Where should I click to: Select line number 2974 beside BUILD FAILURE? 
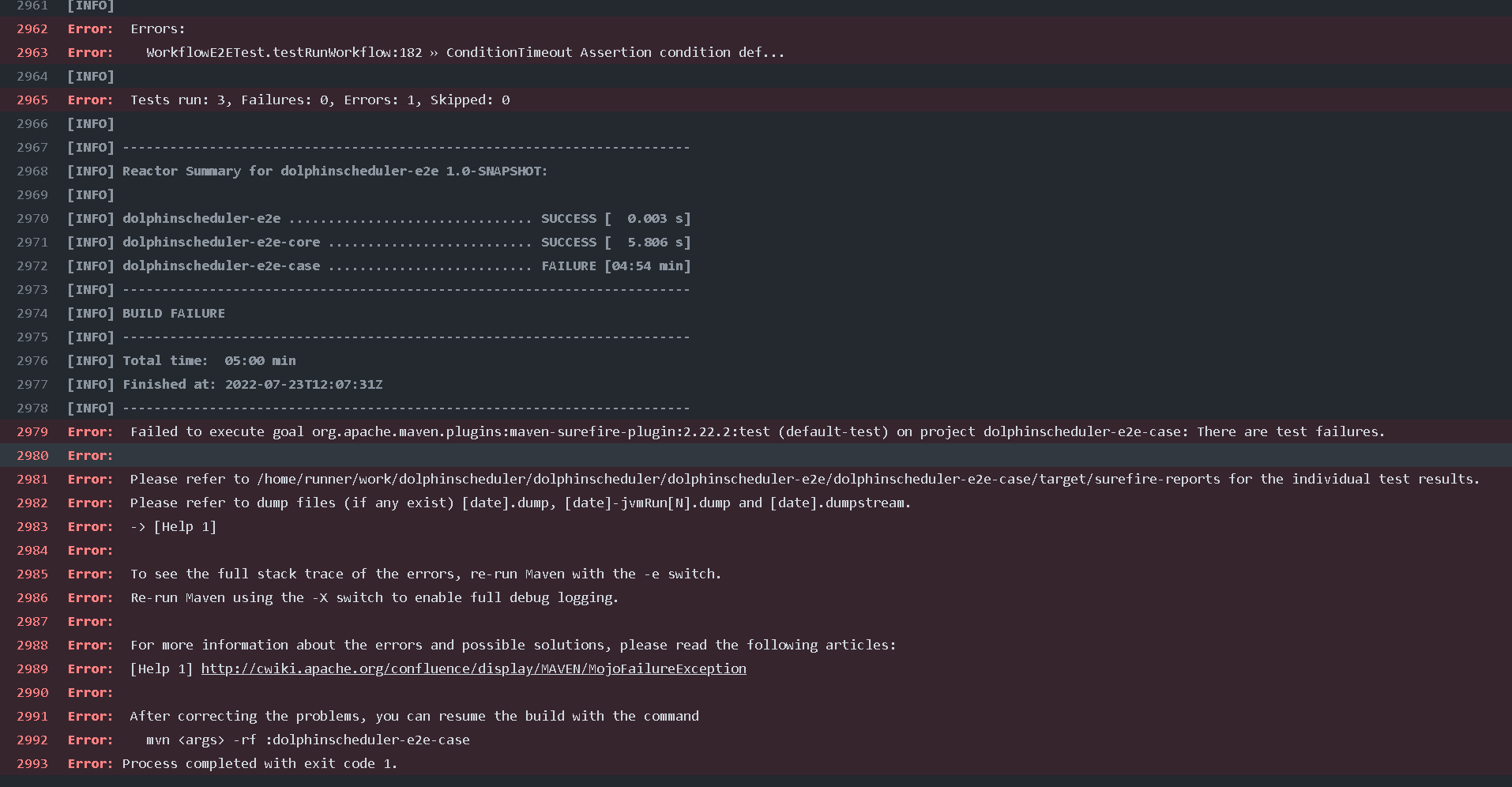click(32, 313)
